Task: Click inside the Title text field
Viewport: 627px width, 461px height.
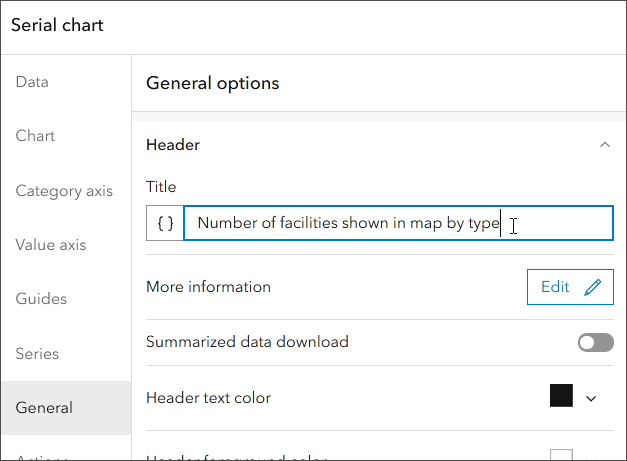Action: click(400, 223)
